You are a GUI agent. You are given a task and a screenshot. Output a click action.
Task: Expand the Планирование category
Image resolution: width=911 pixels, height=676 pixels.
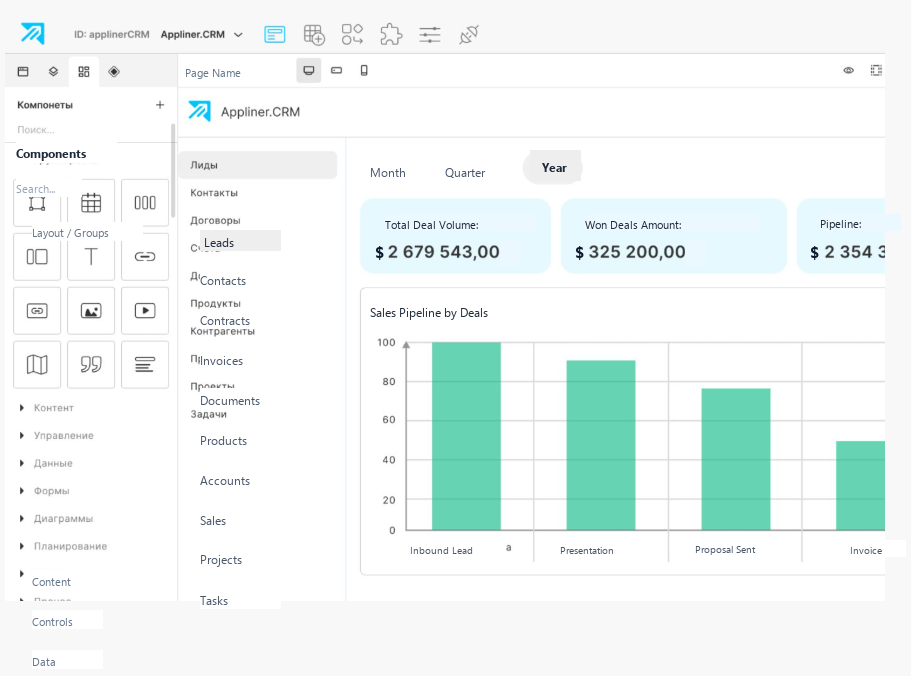coord(63,546)
